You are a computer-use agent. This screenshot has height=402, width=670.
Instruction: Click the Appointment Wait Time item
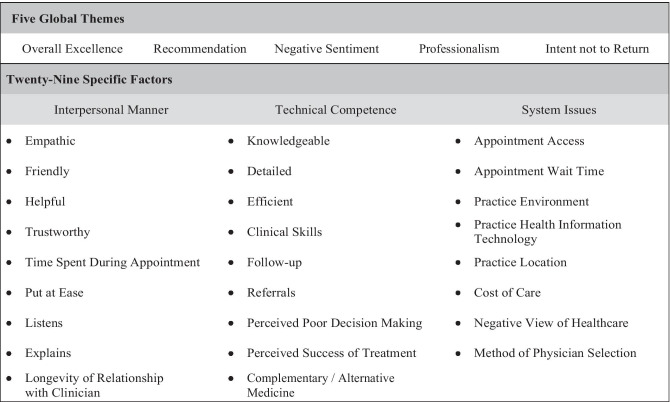pos(538,171)
